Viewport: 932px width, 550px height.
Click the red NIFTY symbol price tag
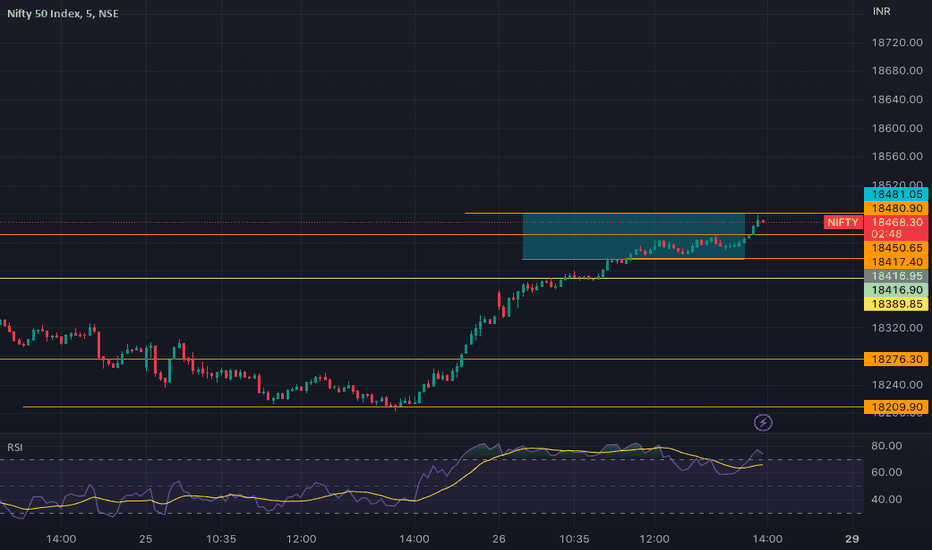click(843, 222)
